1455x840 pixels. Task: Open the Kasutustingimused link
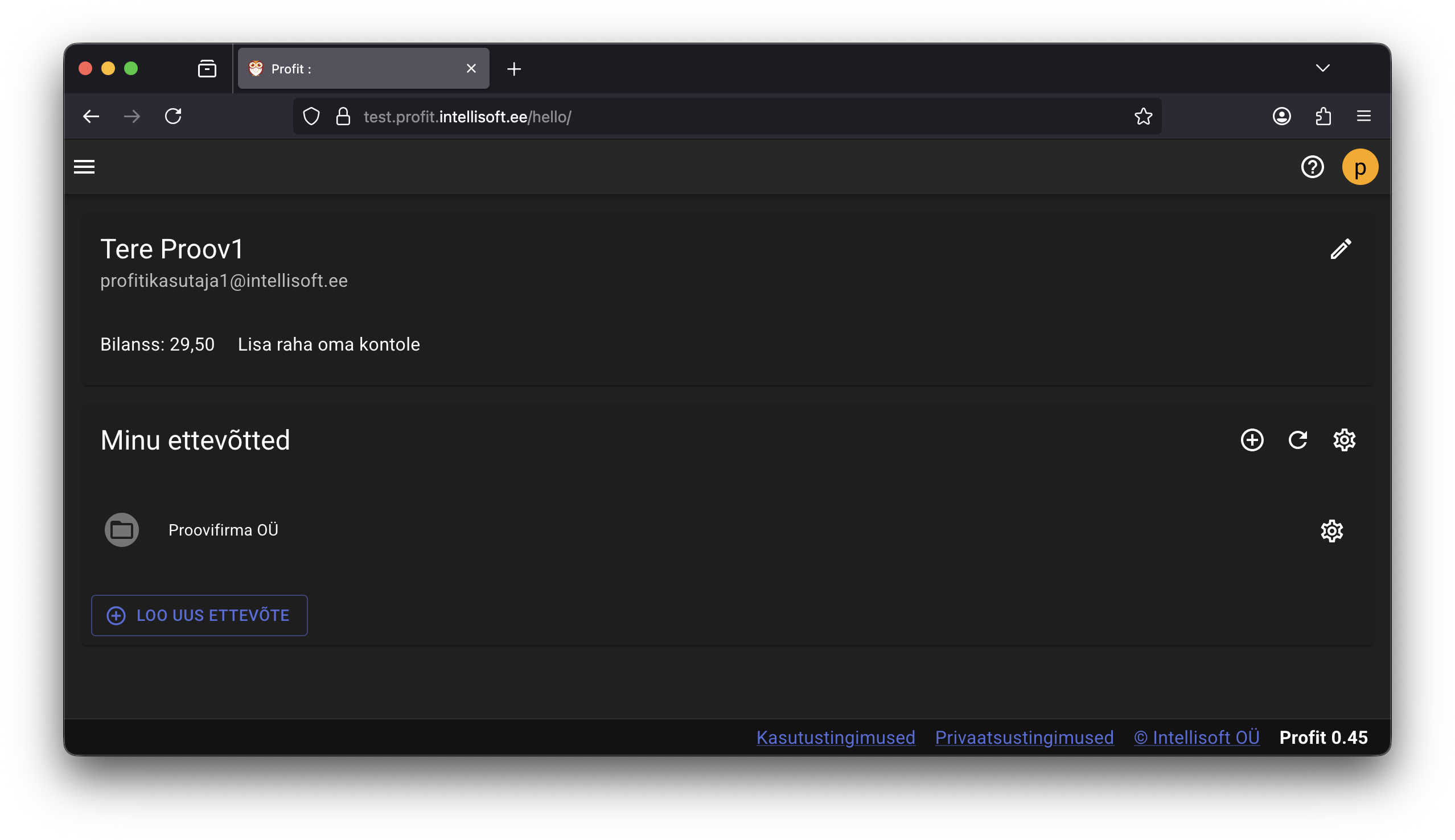click(836, 738)
